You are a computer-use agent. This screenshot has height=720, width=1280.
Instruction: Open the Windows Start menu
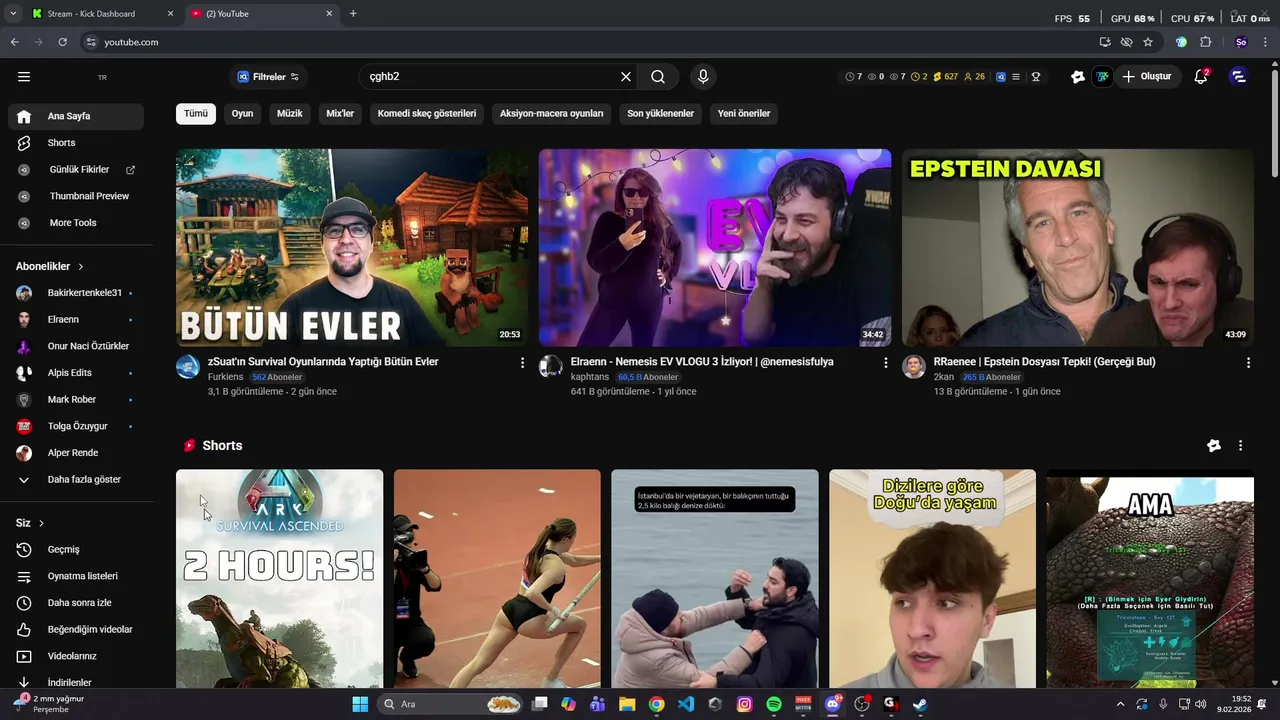360,704
